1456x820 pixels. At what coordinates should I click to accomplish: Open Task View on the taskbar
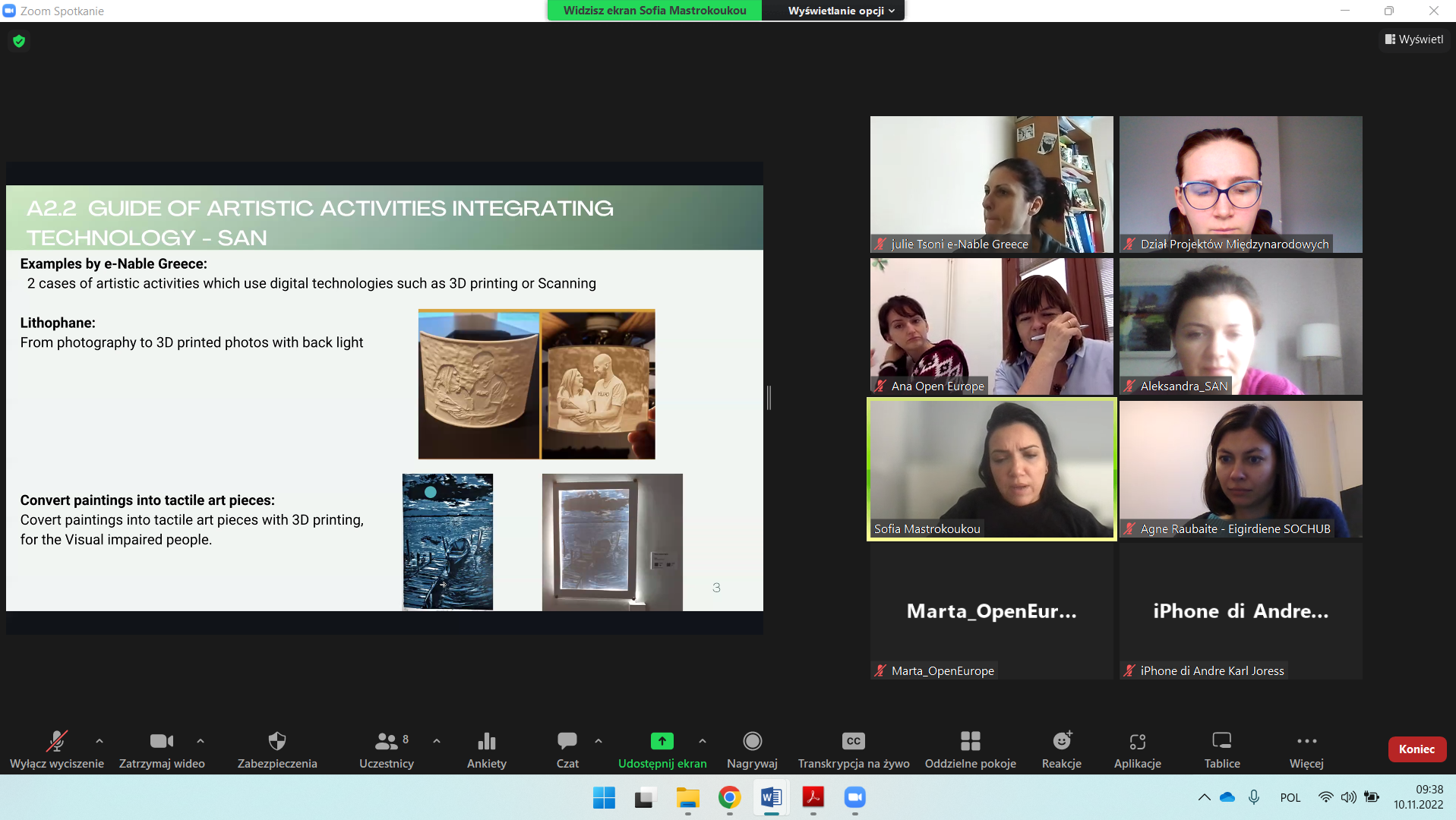click(645, 798)
